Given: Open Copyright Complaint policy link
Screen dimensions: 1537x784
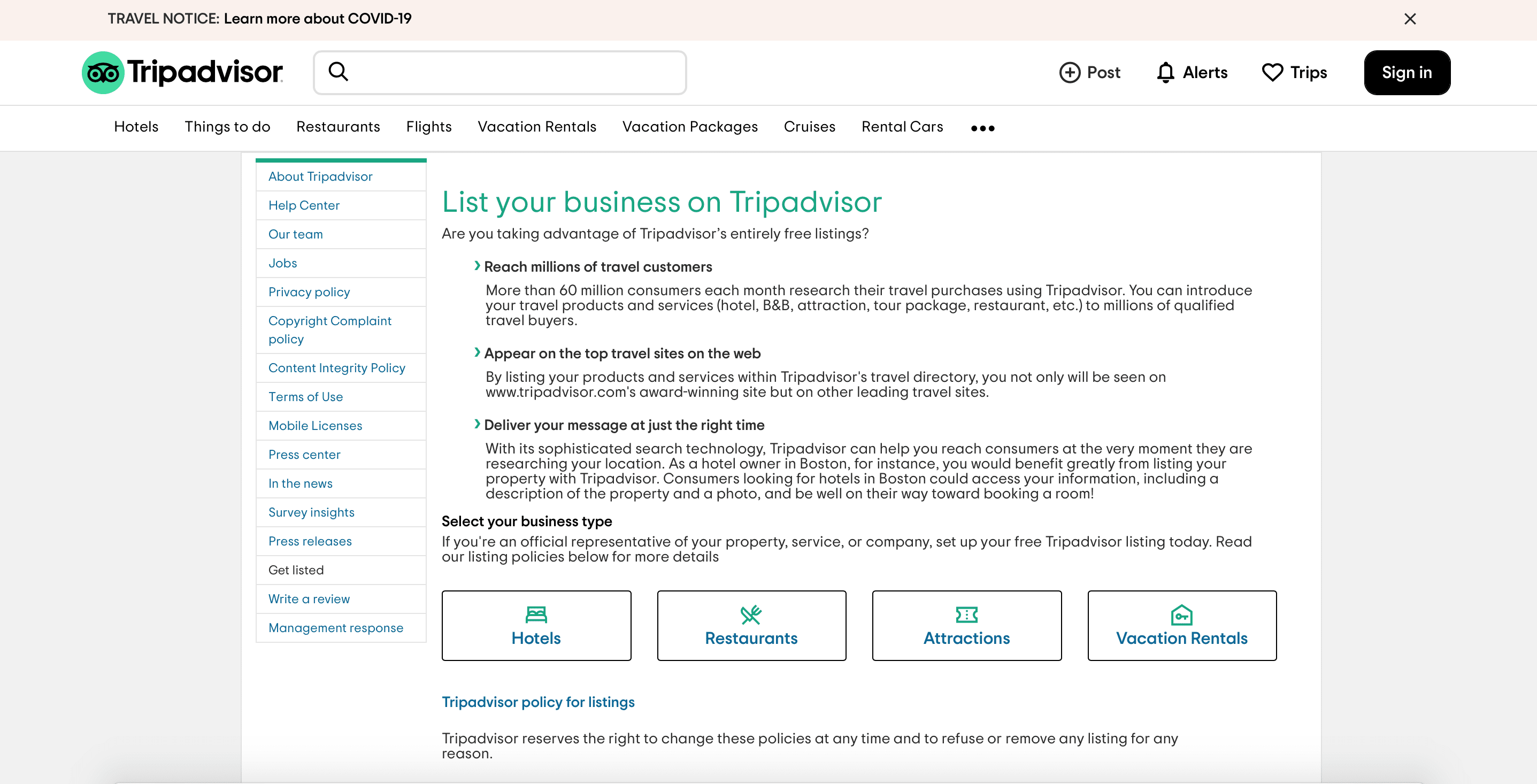Looking at the screenshot, I should pyautogui.click(x=330, y=329).
